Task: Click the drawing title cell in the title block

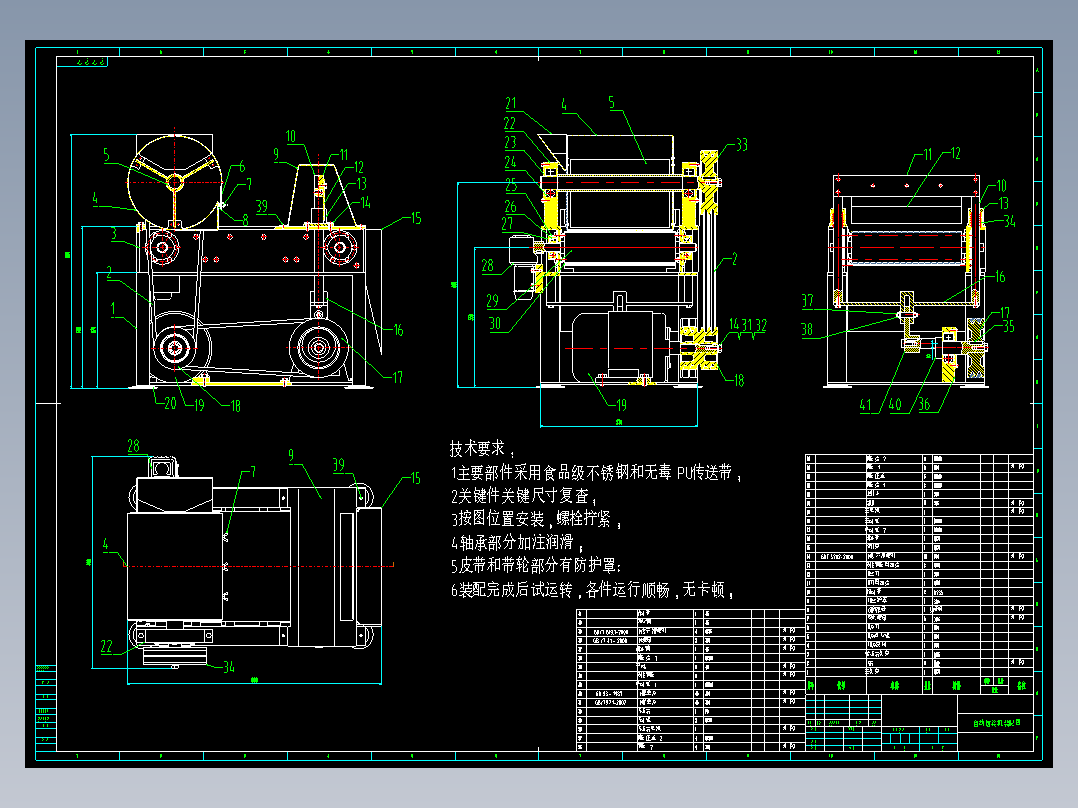Action: 996,723
